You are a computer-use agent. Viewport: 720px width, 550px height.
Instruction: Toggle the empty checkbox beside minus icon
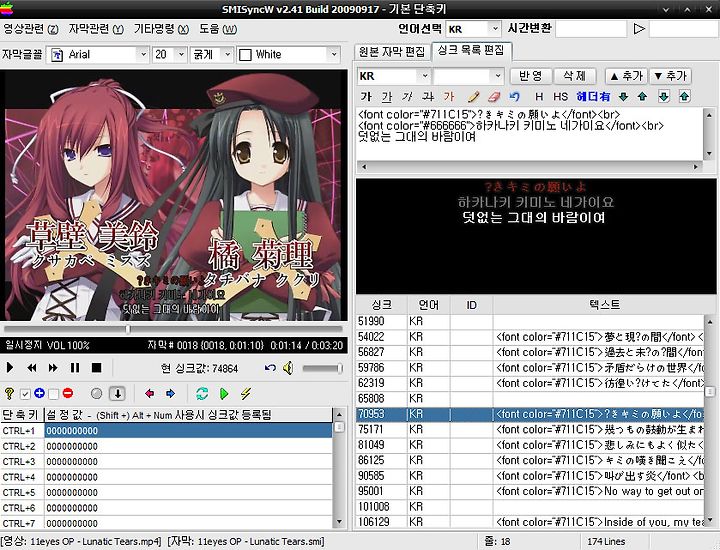54,394
